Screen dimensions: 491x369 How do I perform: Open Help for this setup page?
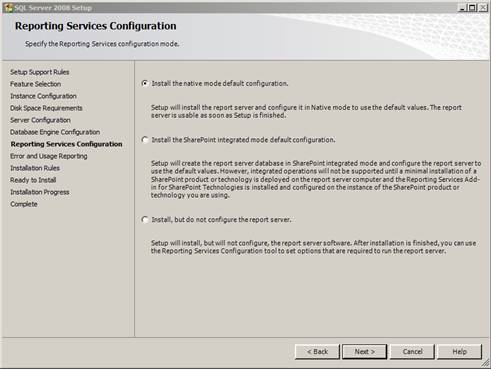[459, 352]
